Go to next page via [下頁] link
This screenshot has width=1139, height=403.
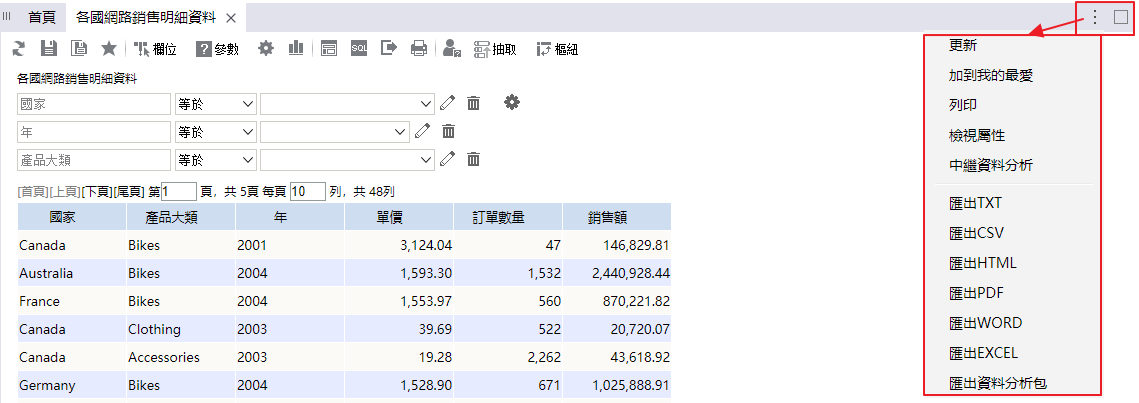[97, 191]
